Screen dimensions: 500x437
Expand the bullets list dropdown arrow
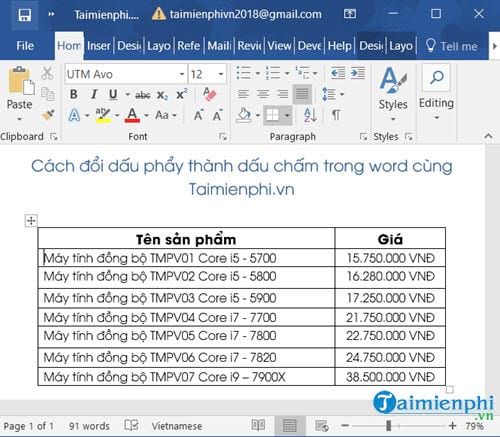click(258, 73)
